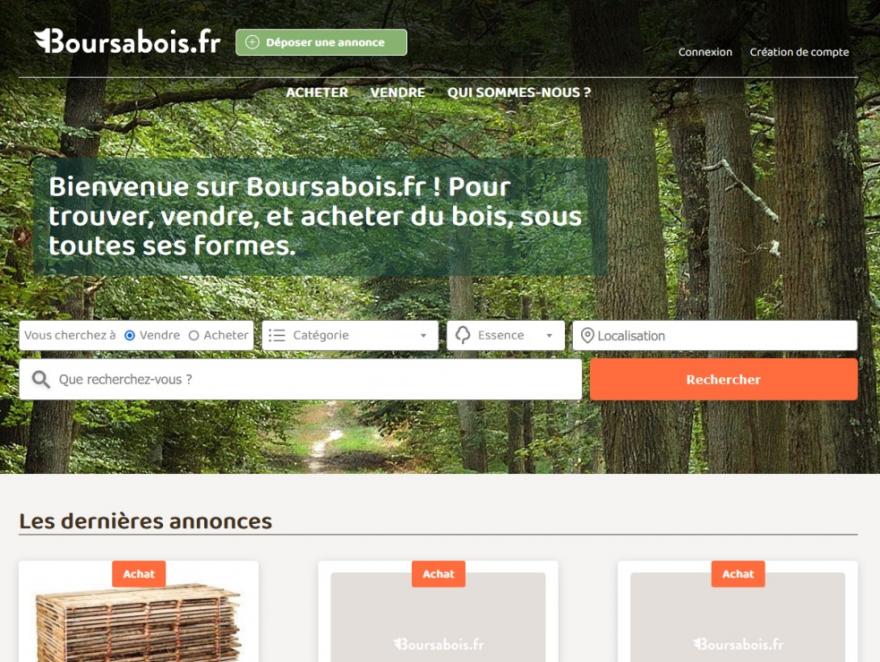Click the location pin icon in Localisation
Image resolution: width=880 pixels, height=662 pixels.
[587, 335]
